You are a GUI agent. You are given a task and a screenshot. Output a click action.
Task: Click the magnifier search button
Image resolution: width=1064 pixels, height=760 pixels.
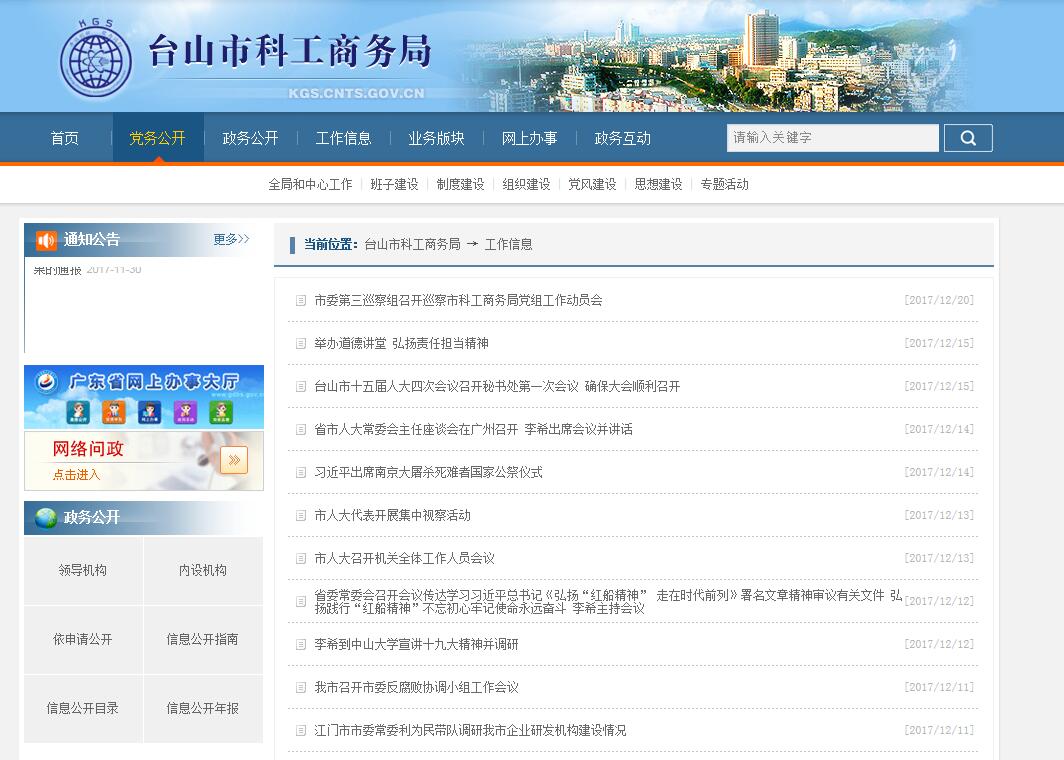point(967,138)
